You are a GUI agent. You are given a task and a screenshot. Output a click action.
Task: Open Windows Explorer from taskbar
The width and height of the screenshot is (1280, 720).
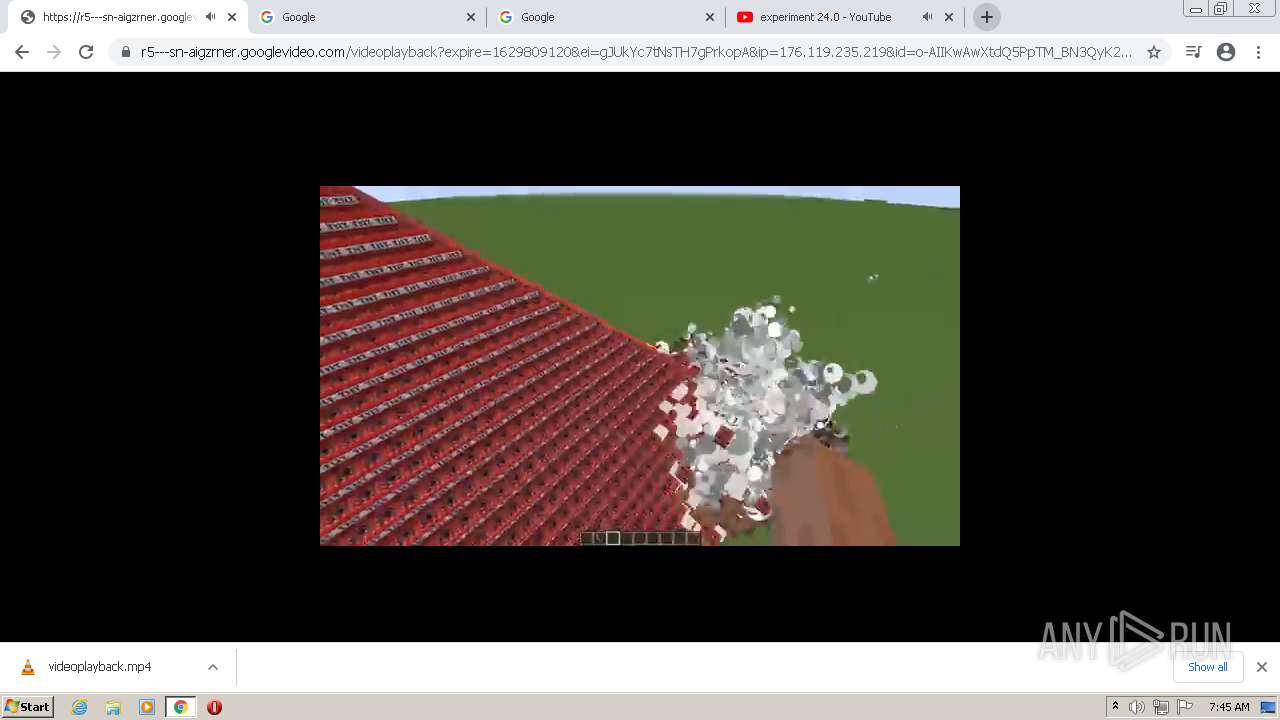[113, 707]
